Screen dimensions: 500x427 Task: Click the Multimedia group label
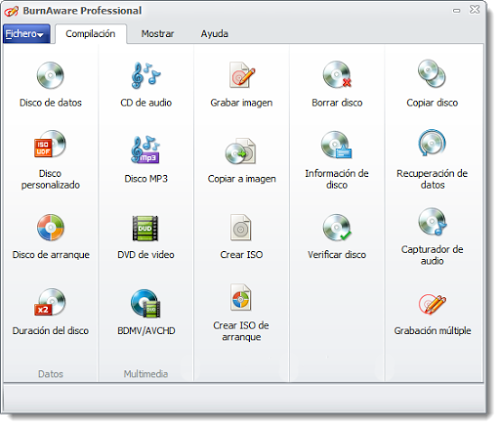pos(146,374)
